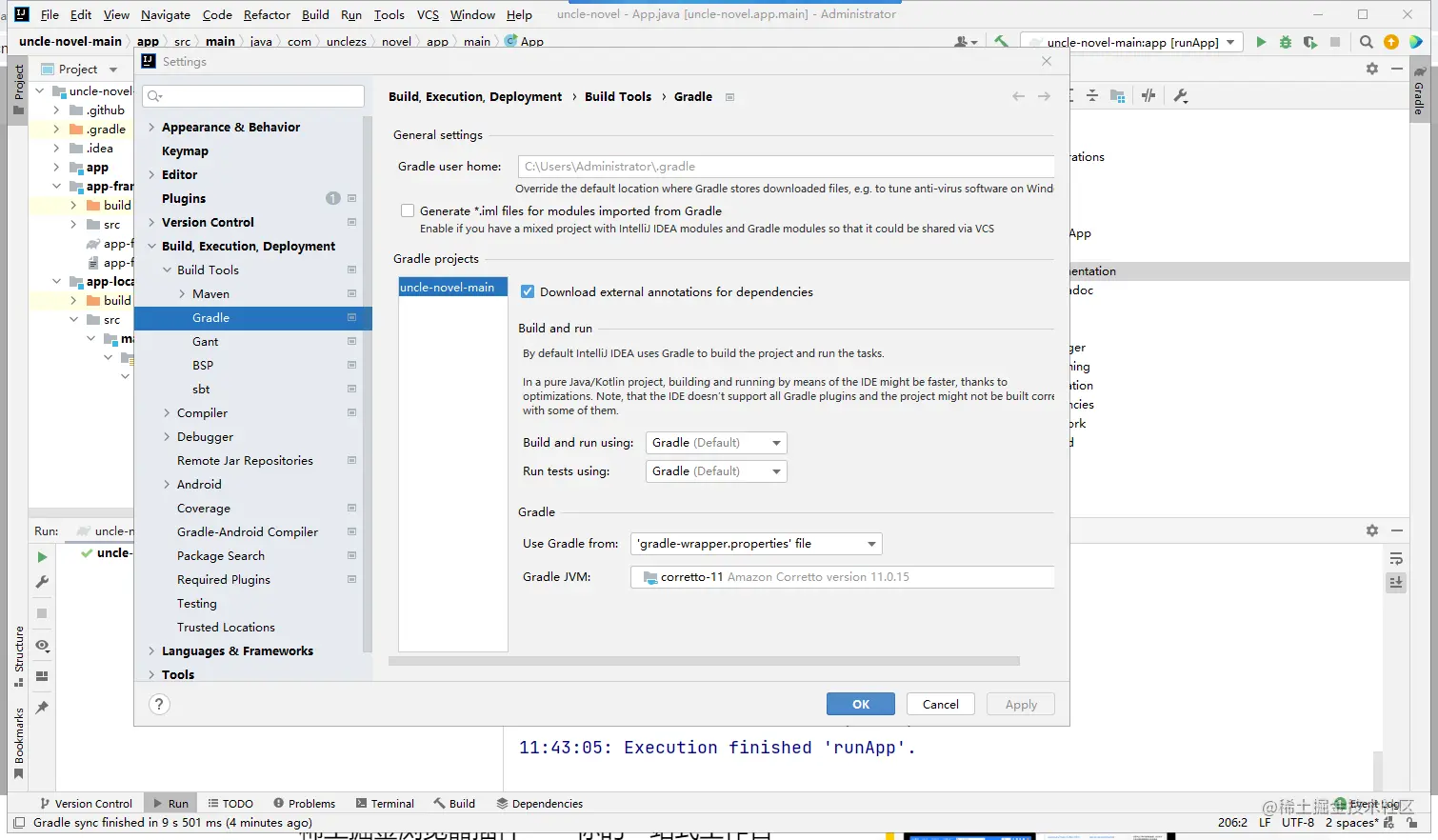Uncheck Download external annotations for dependencies

coord(528,291)
